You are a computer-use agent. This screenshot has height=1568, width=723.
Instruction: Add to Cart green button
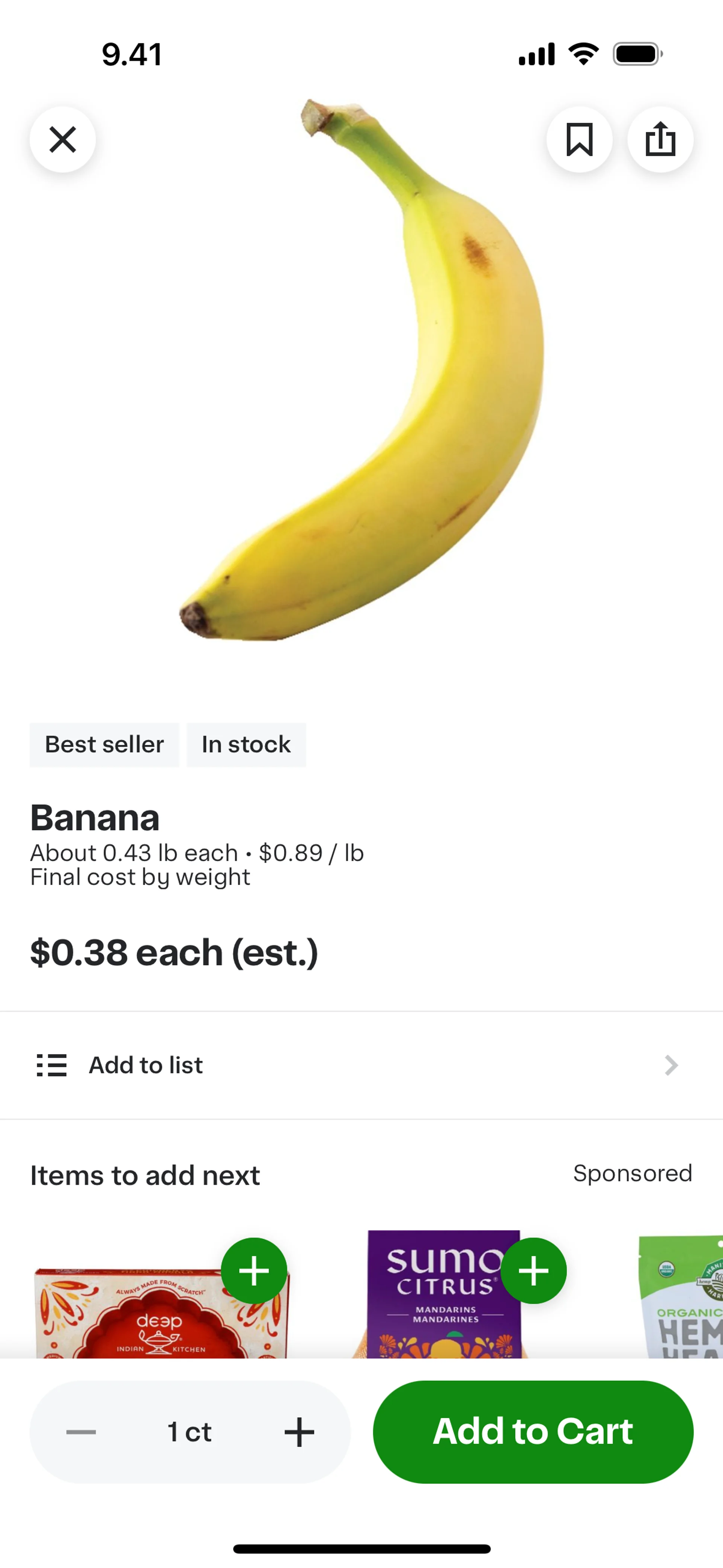coord(533,1432)
